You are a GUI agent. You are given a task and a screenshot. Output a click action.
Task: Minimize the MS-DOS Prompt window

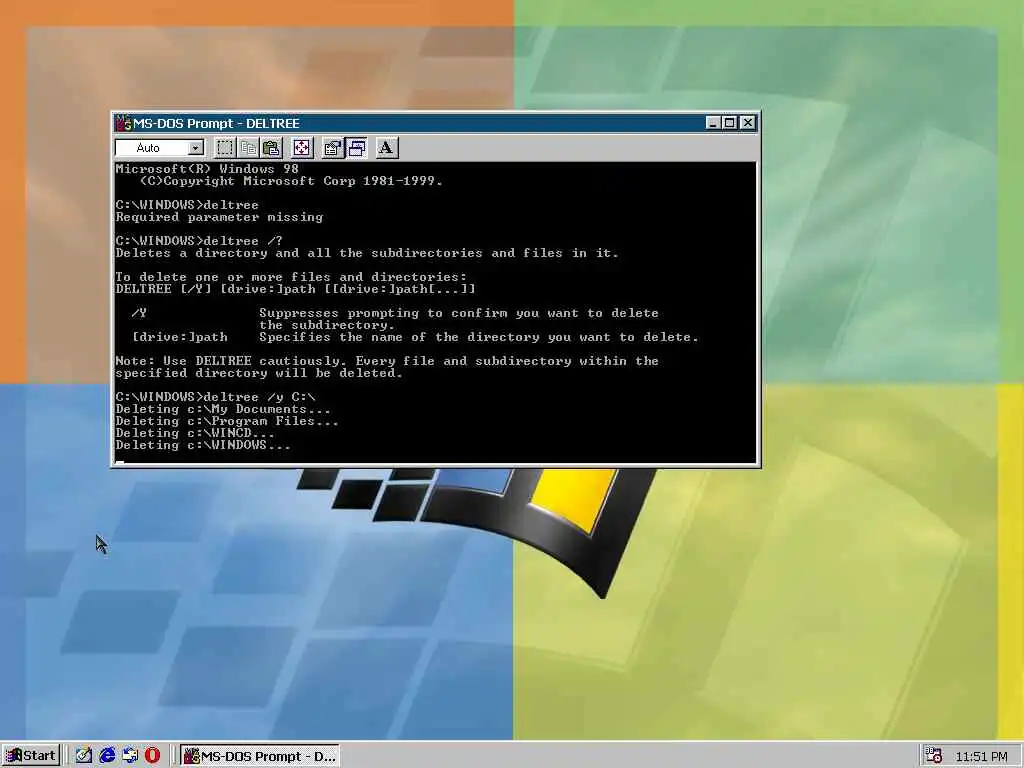click(x=713, y=123)
